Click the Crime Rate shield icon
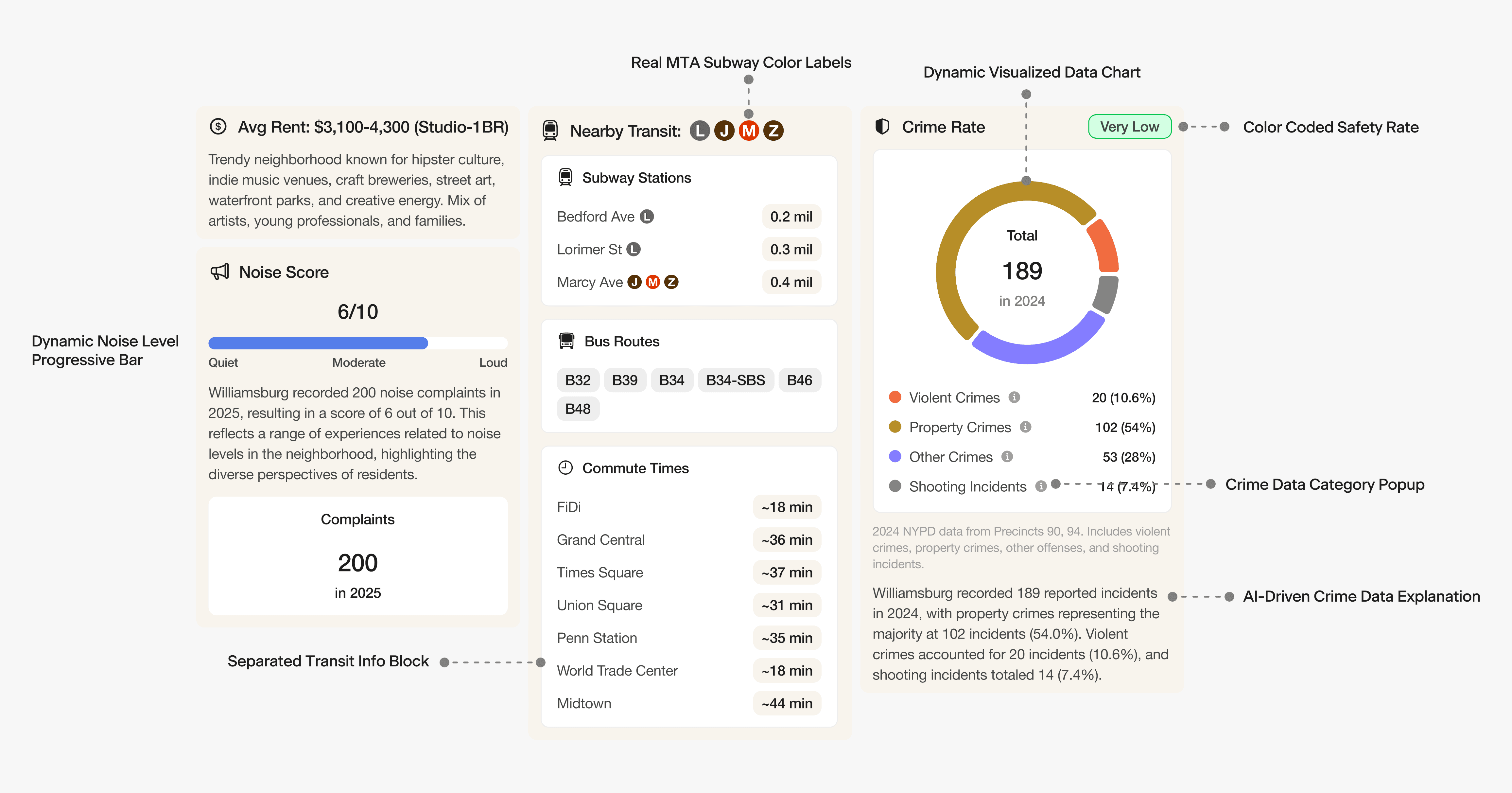1512x793 pixels. (x=882, y=127)
